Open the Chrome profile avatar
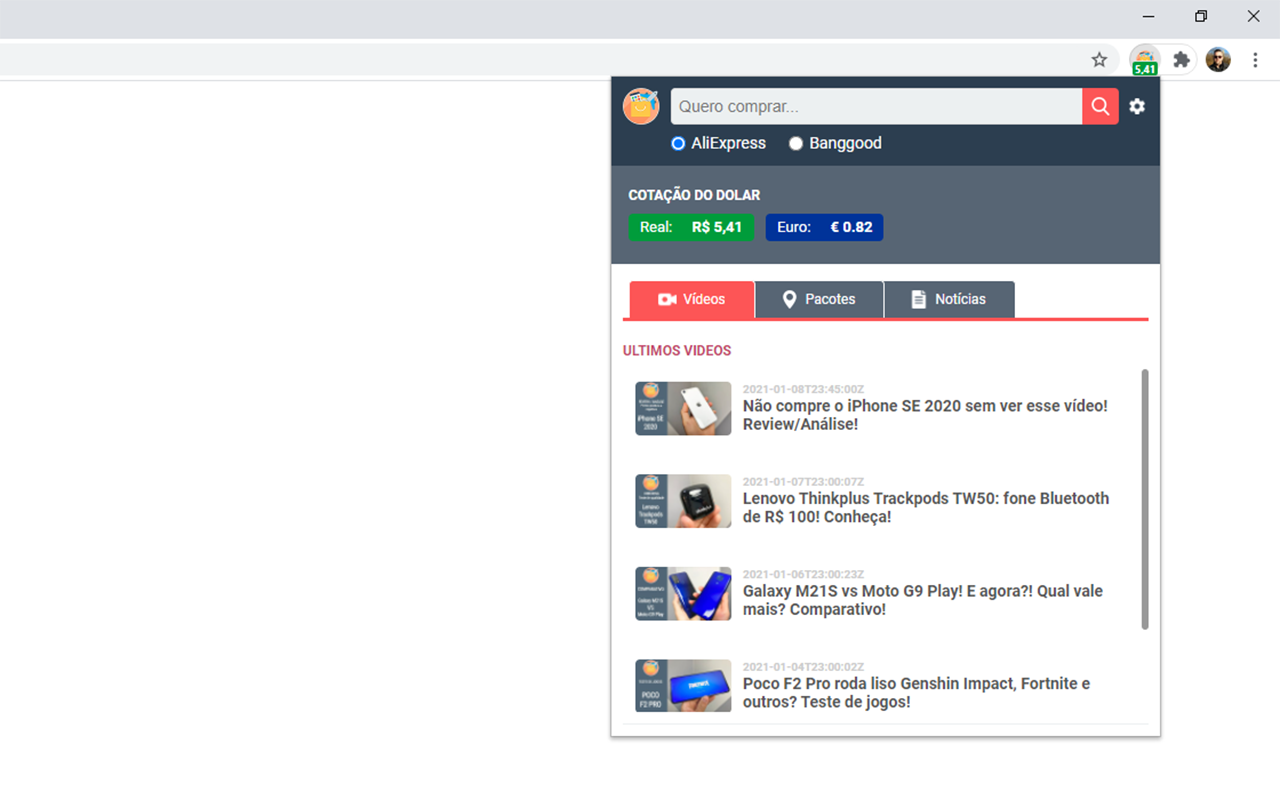The width and height of the screenshot is (1280, 800). tap(1218, 60)
